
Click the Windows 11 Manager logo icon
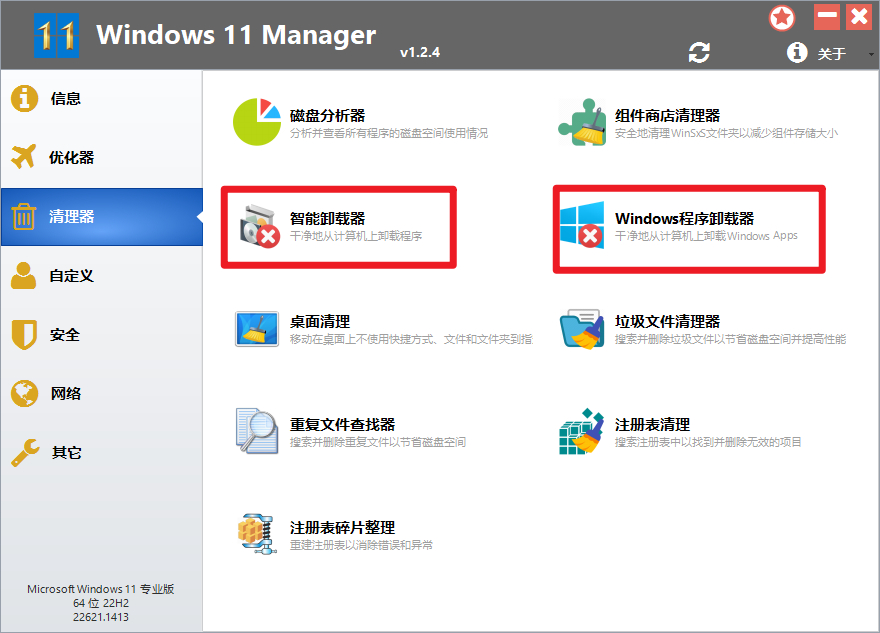(56, 35)
